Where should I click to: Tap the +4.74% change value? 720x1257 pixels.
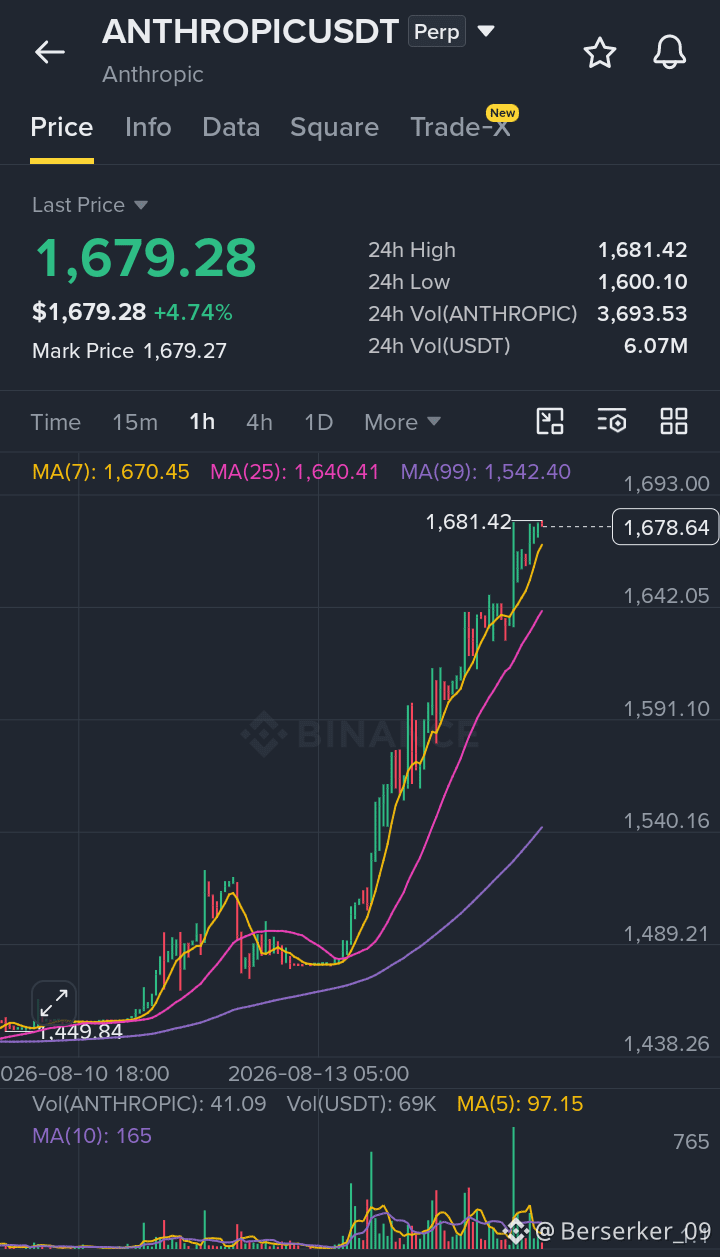(193, 313)
